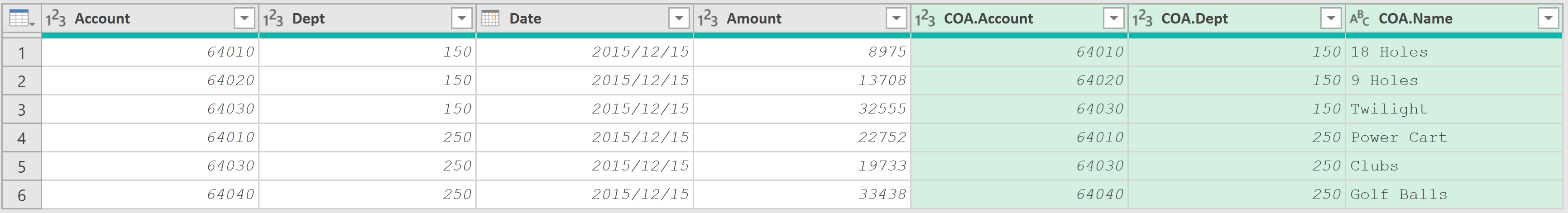Select the cell containing Golf Balls
Viewport: 1568px width, 213px height.
[1454, 195]
